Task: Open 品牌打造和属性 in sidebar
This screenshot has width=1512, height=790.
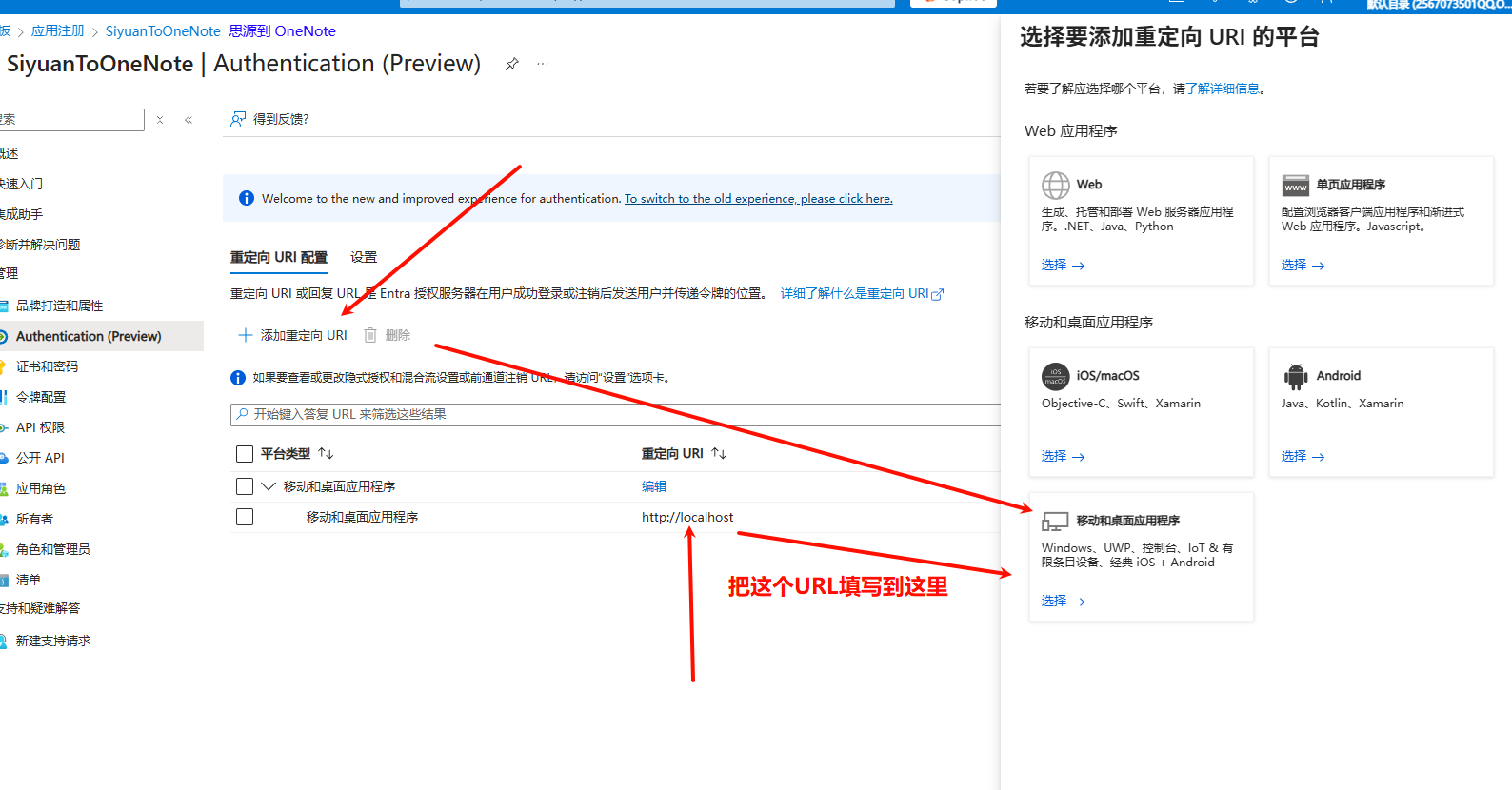Action: (59, 306)
